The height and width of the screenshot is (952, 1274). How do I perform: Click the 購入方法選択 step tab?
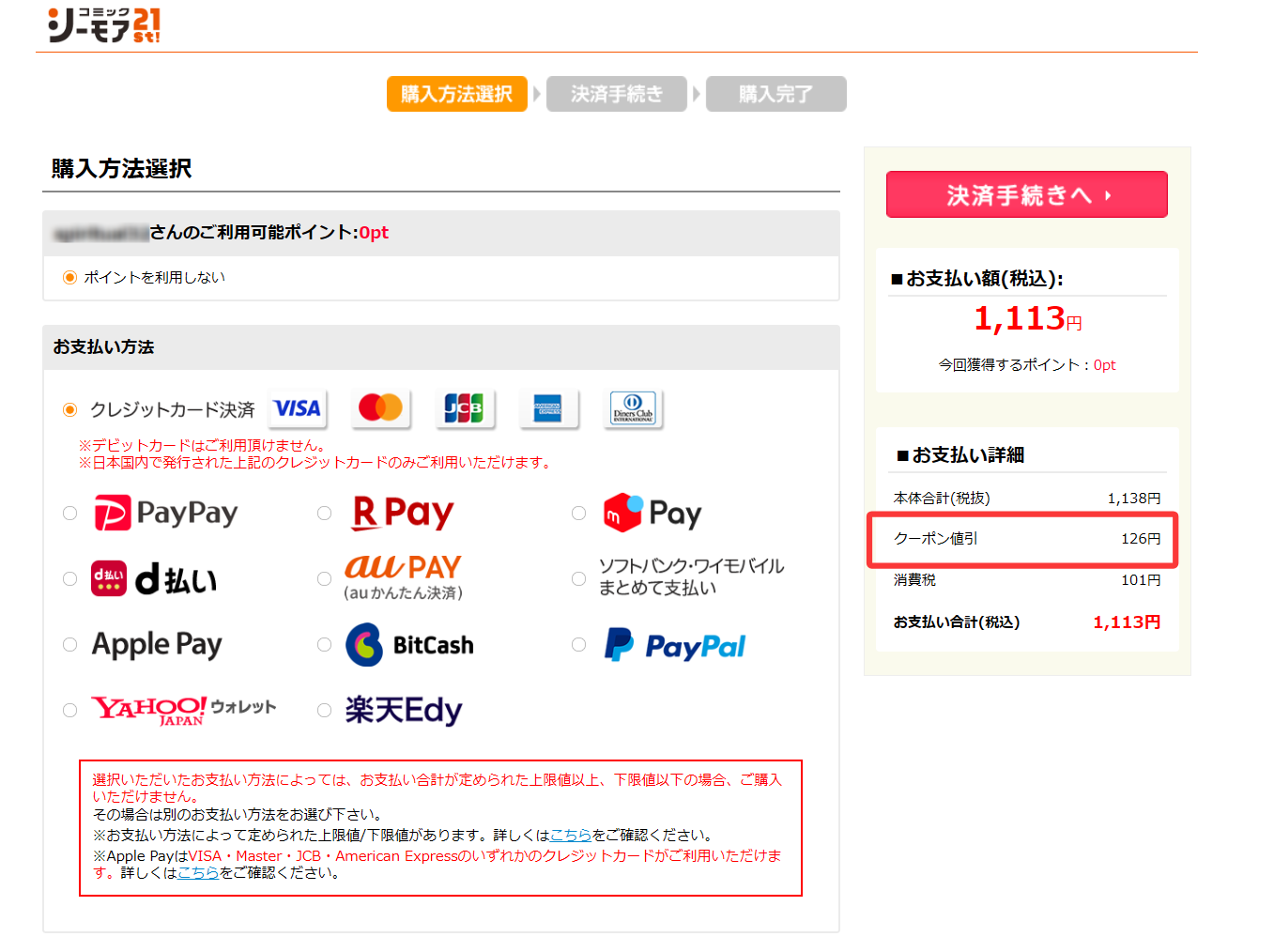pos(457,94)
